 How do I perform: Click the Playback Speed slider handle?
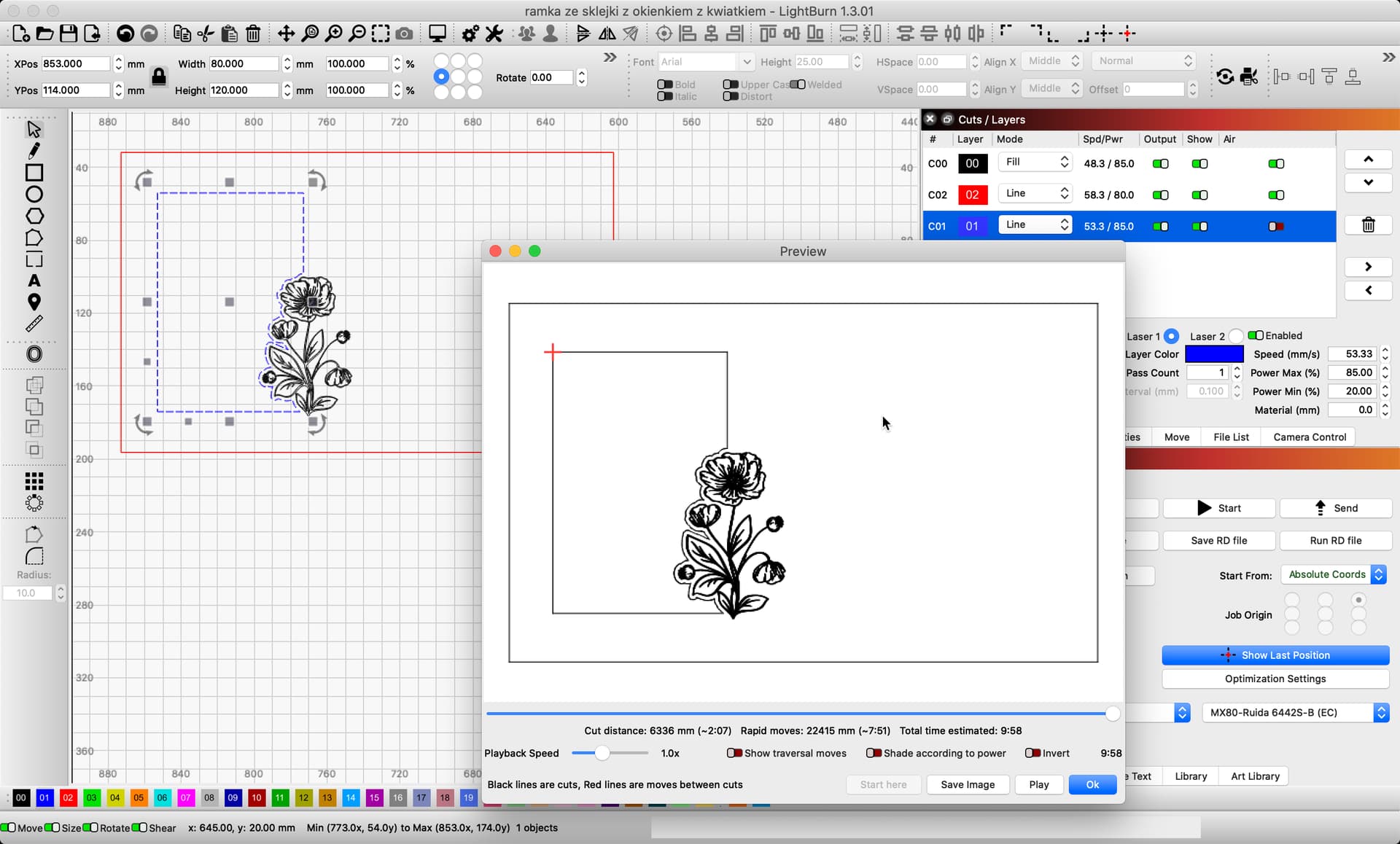point(602,753)
